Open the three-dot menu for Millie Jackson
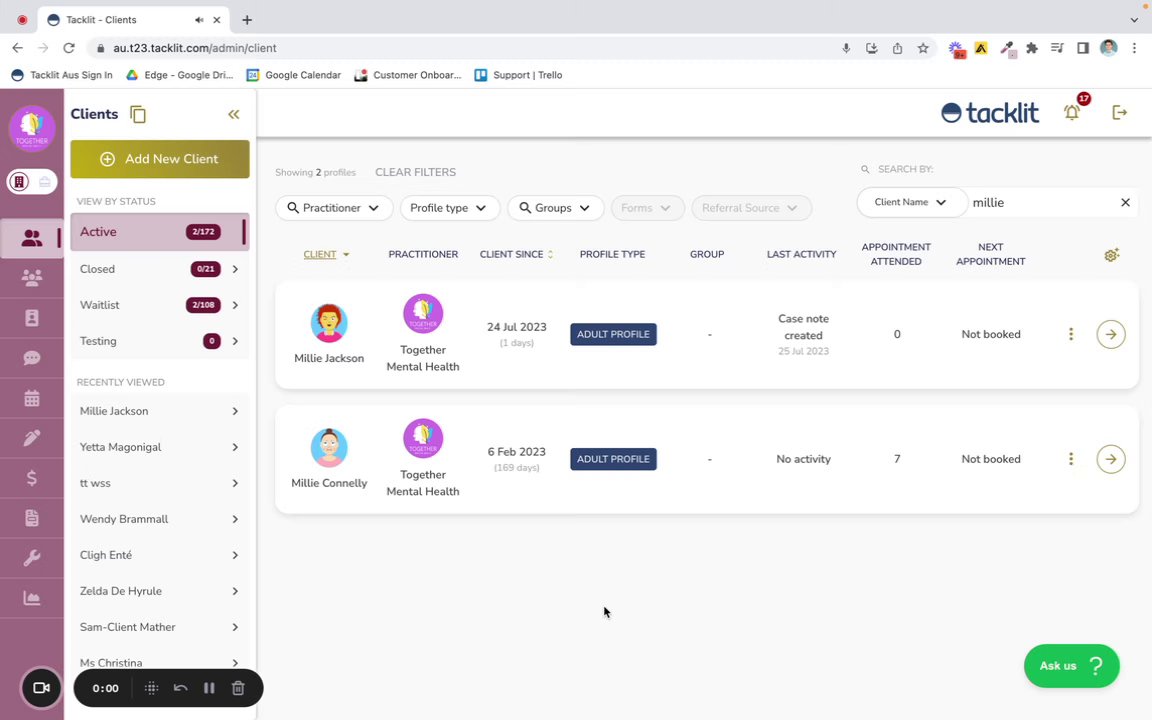Image resolution: width=1152 pixels, height=720 pixels. click(x=1071, y=334)
